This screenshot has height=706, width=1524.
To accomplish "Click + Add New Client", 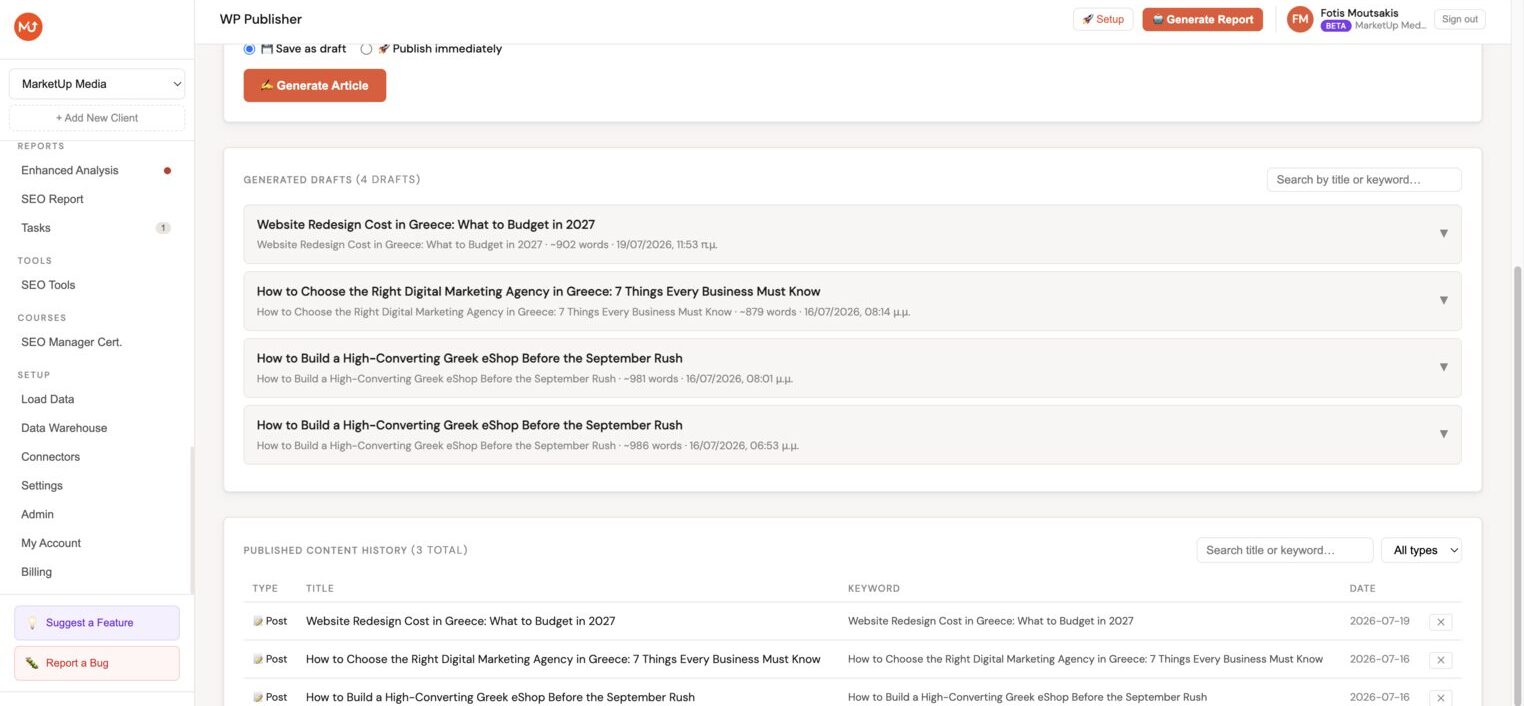I will (97, 118).
